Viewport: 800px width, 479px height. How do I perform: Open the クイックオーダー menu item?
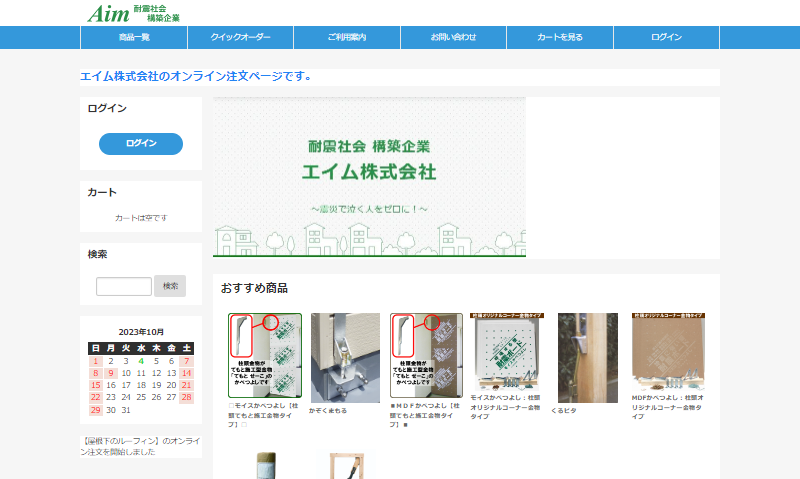[x=241, y=37]
